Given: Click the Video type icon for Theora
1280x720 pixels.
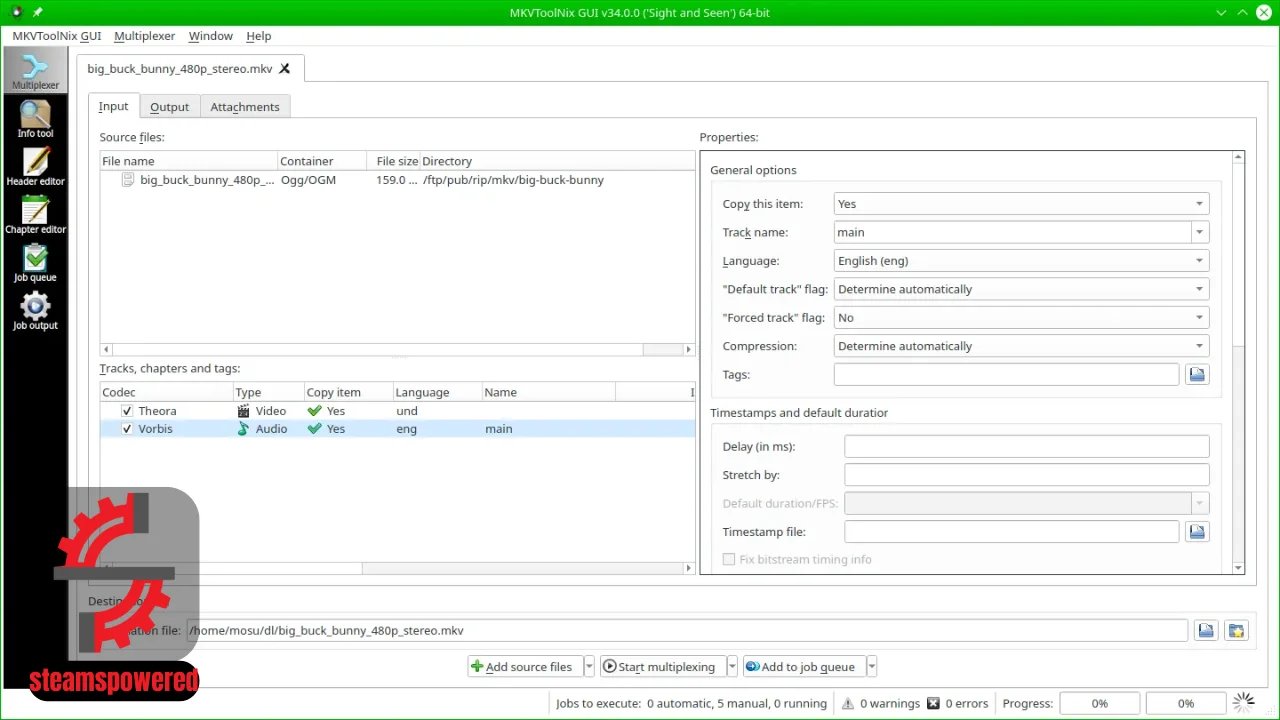Looking at the screenshot, I should [x=243, y=411].
